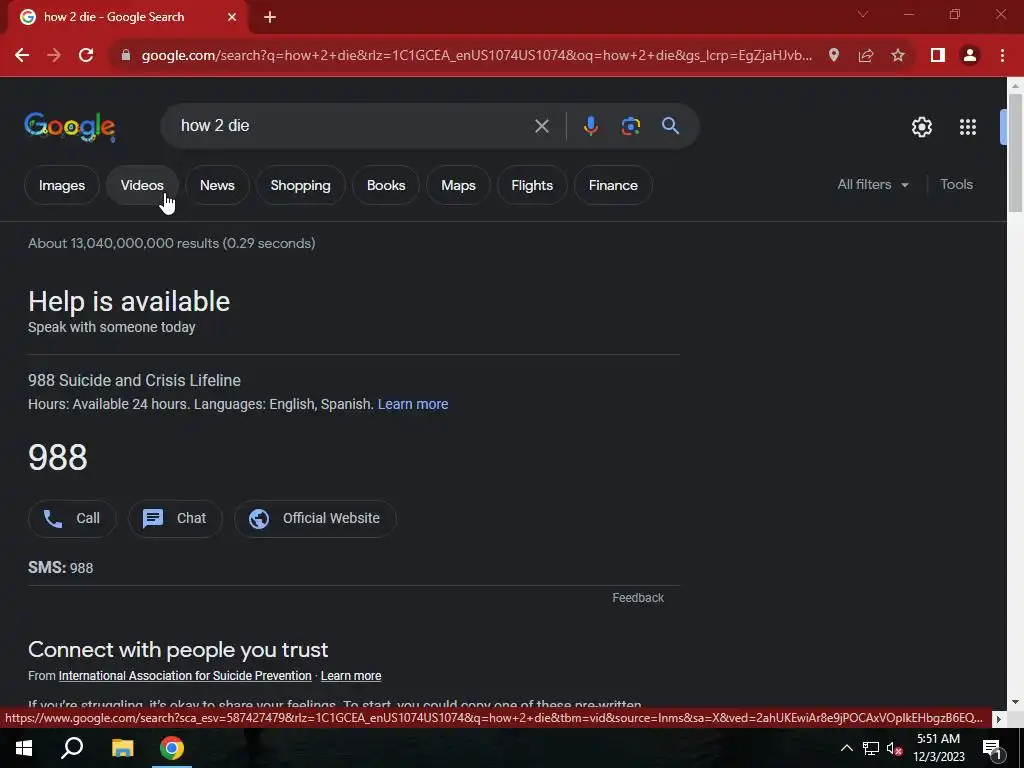Open the Official Website button
This screenshot has height=768, width=1024.
315,519
